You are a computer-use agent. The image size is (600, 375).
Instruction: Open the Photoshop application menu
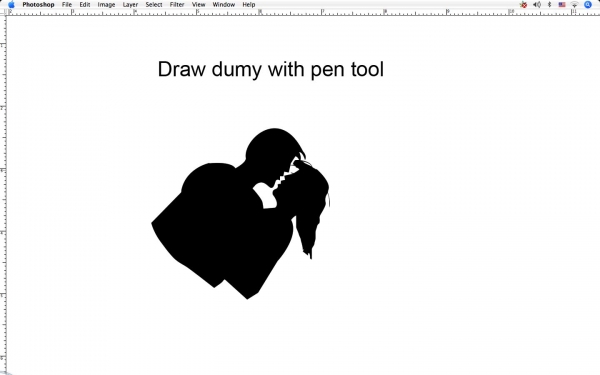pyautogui.click(x=38, y=5)
